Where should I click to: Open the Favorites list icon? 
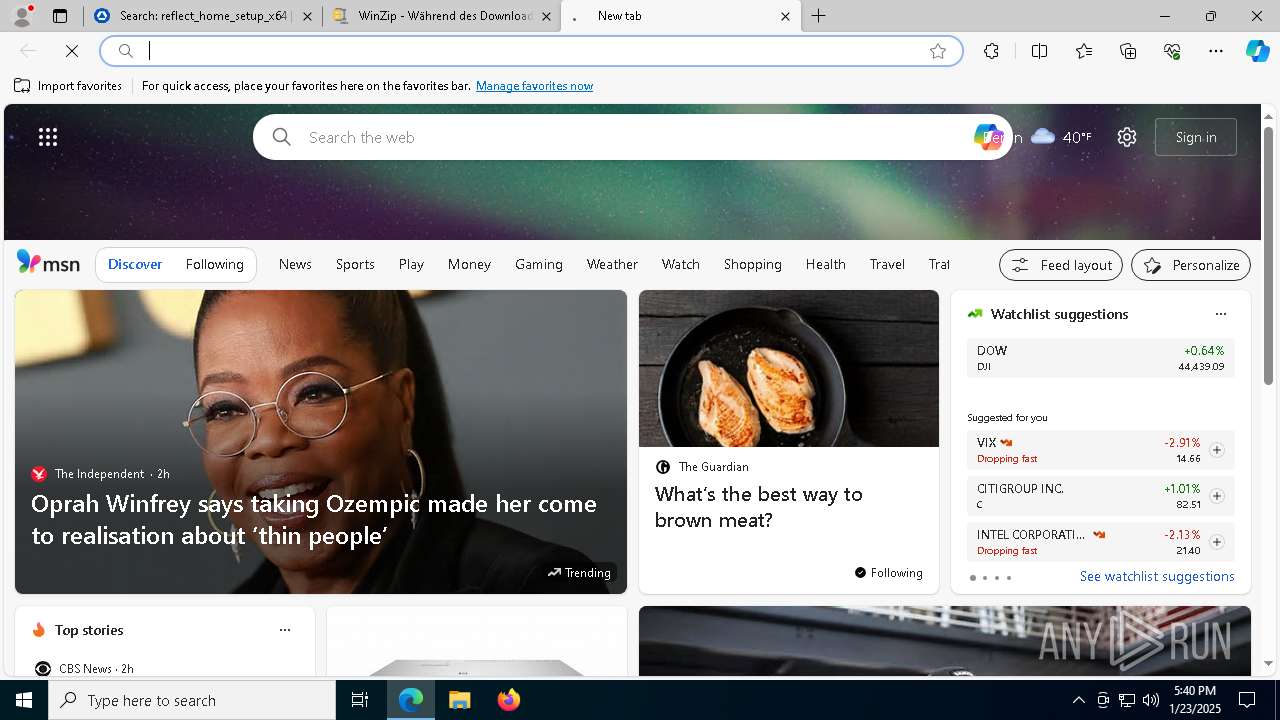1084,51
